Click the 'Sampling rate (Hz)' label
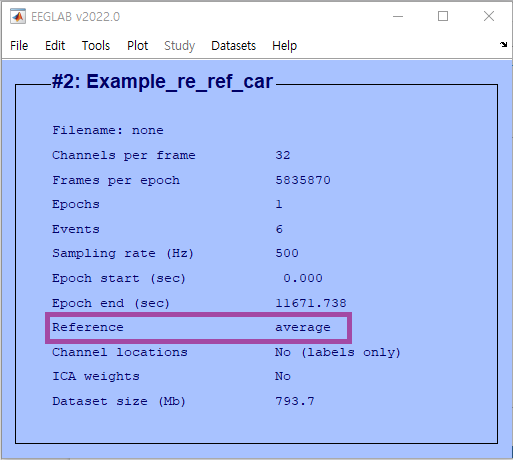Viewport: 513px width, 460px height. [x=123, y=253]
